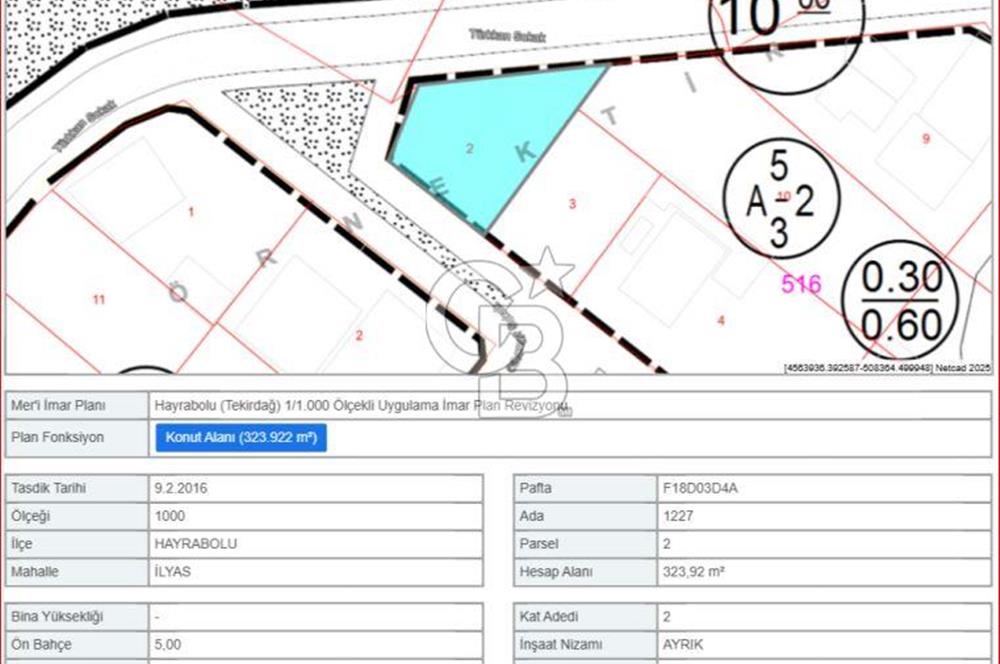Click the Kat Adedi label

(549, 617)
